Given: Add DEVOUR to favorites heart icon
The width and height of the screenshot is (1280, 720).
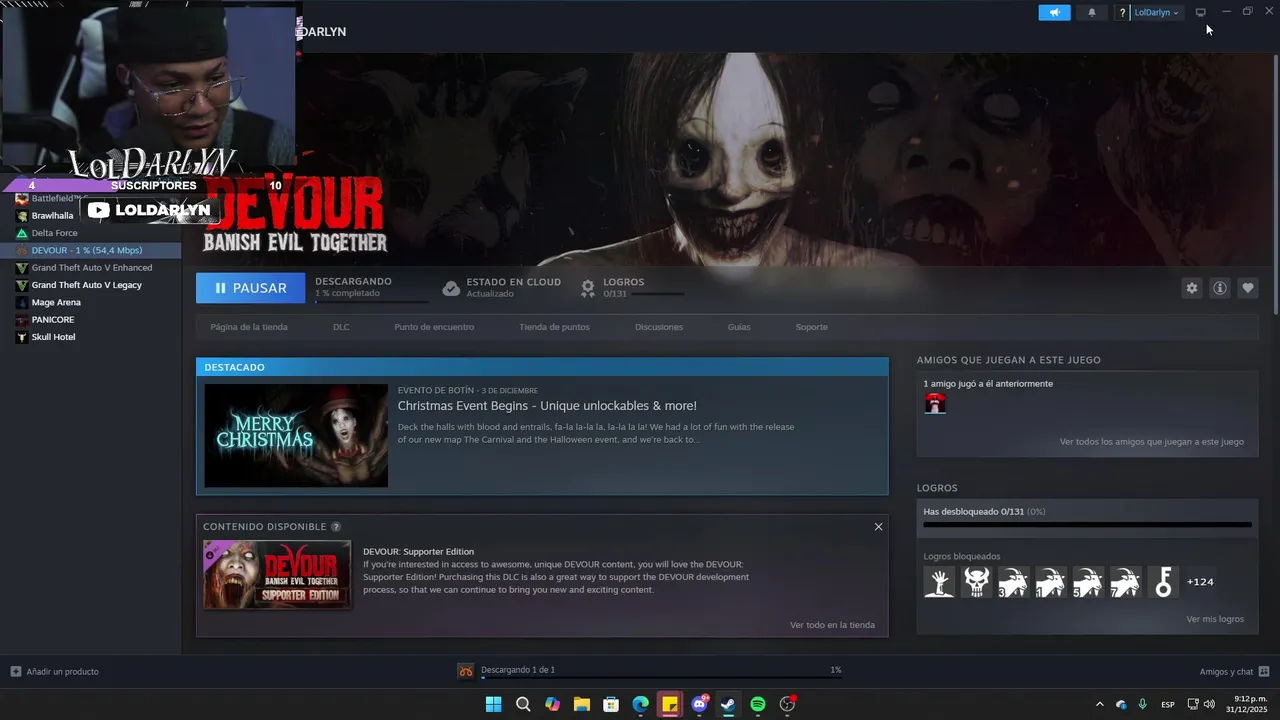Looking at the screenshot, I should pyautogui.click(x=1247, y=288).
